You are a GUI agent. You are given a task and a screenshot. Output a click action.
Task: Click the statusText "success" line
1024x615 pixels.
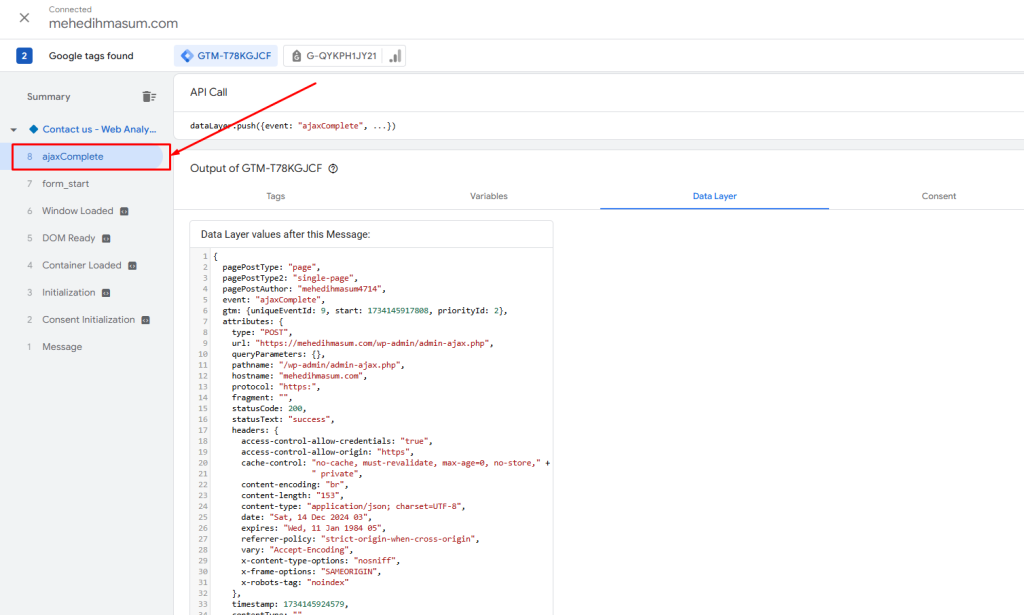coord(283,419)
